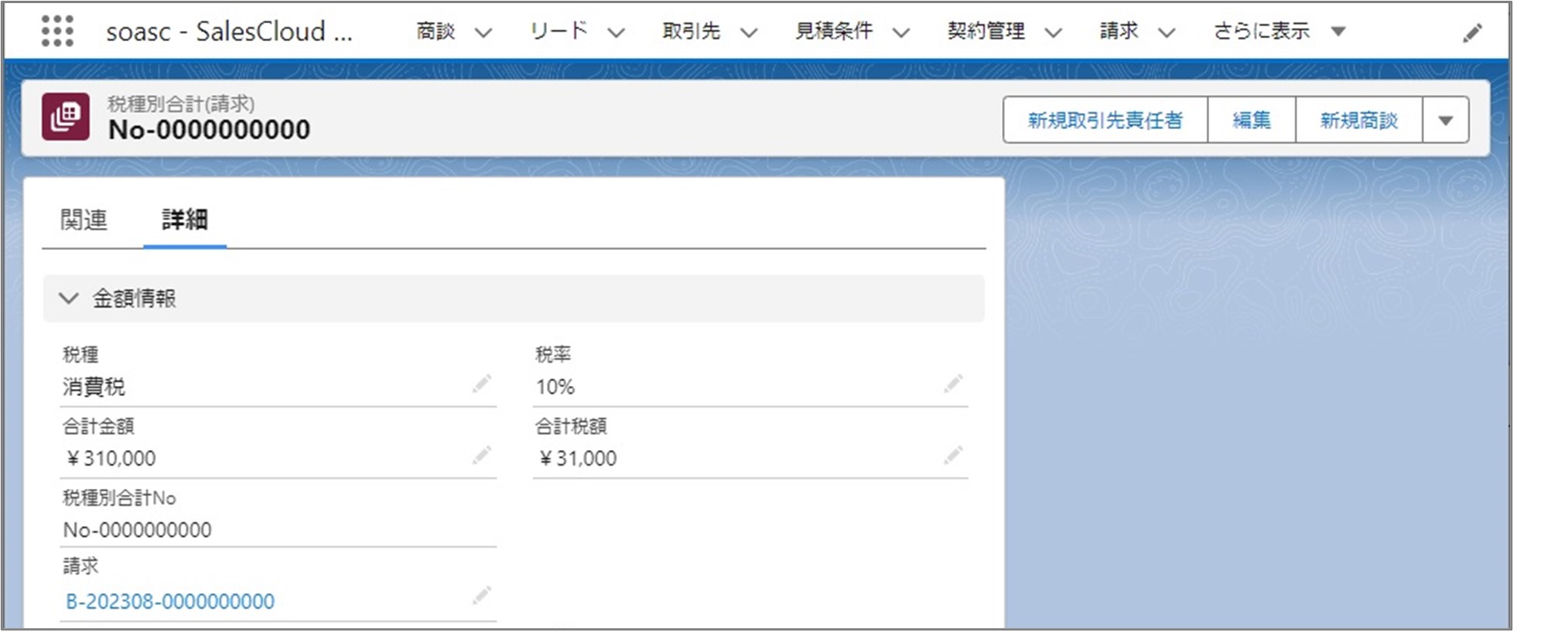
Task: Expand the 商談 nav dropdown chevron
Action: point(483,32)
